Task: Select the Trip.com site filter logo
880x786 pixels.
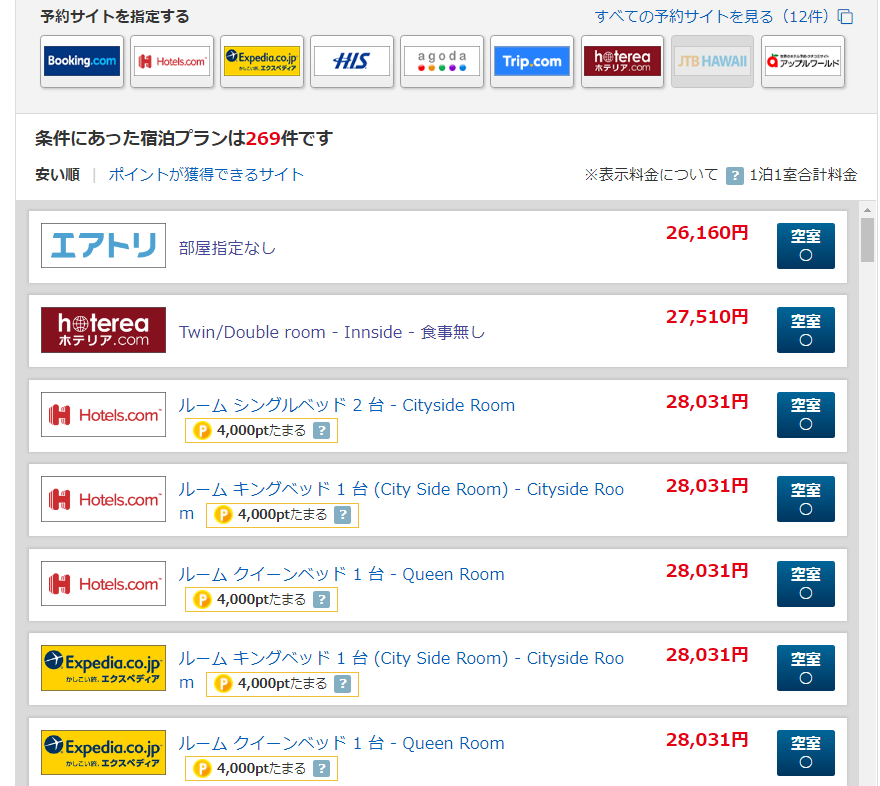Action: [x=532, y=61]
